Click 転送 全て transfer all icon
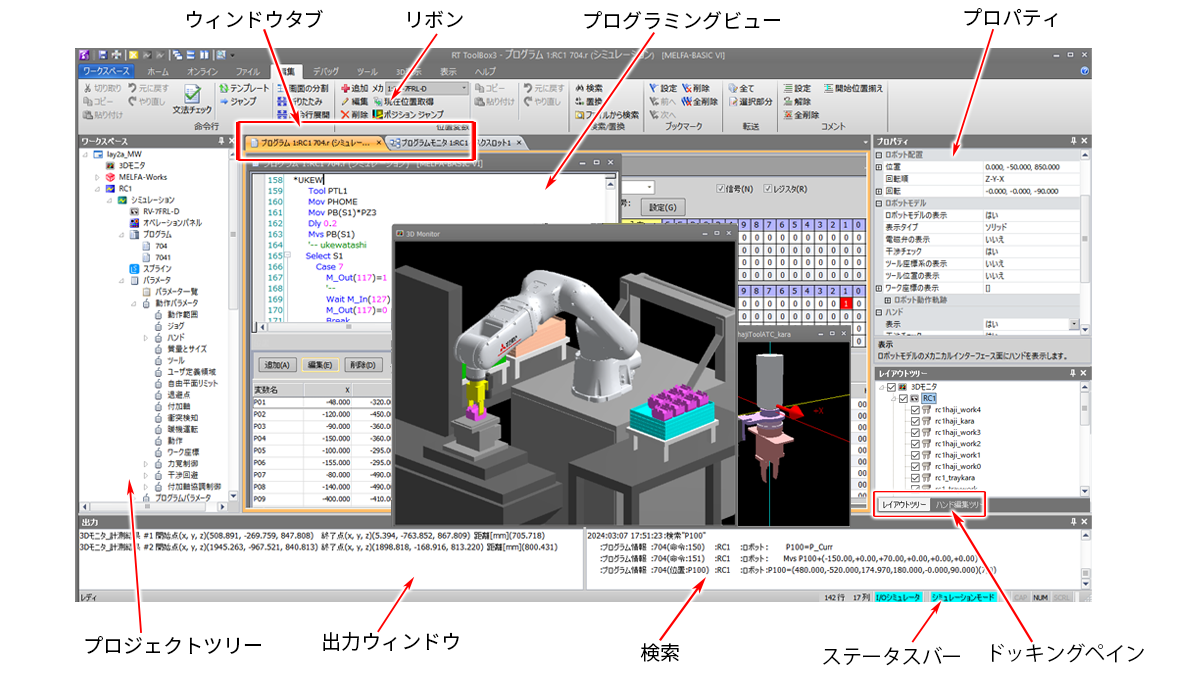 [733, 88]
